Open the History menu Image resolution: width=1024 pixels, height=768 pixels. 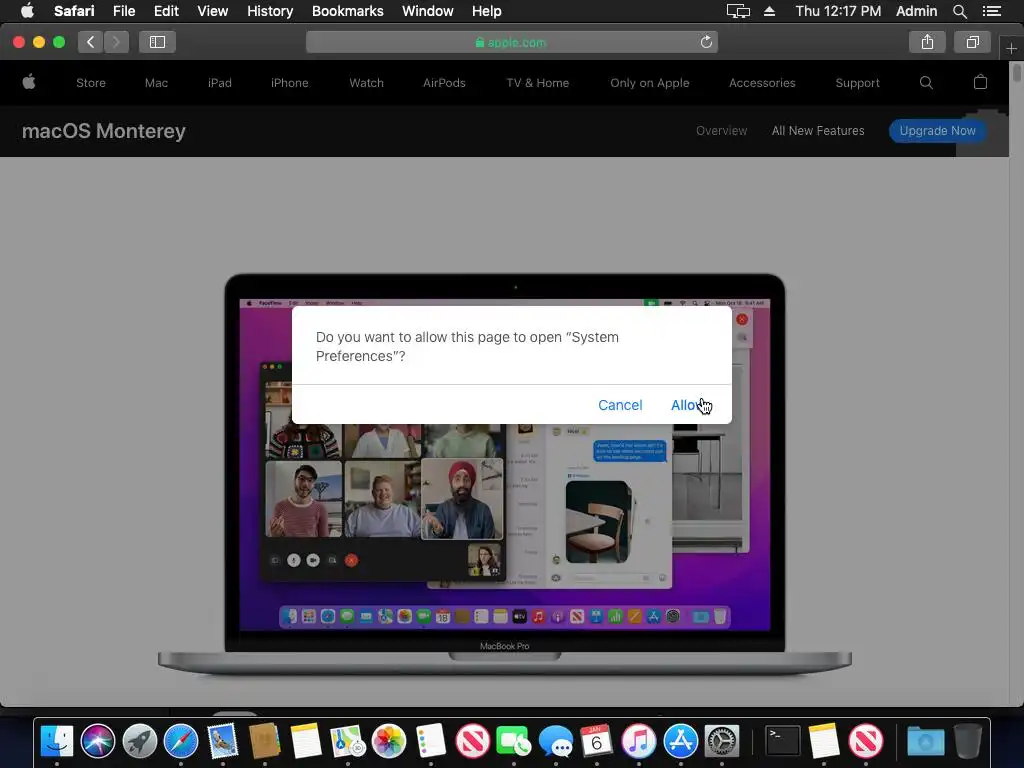[x=270, y=10]
